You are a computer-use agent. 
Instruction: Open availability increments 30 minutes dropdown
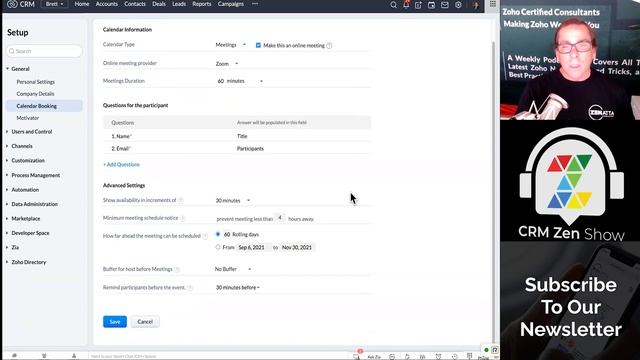coord(233,200)
